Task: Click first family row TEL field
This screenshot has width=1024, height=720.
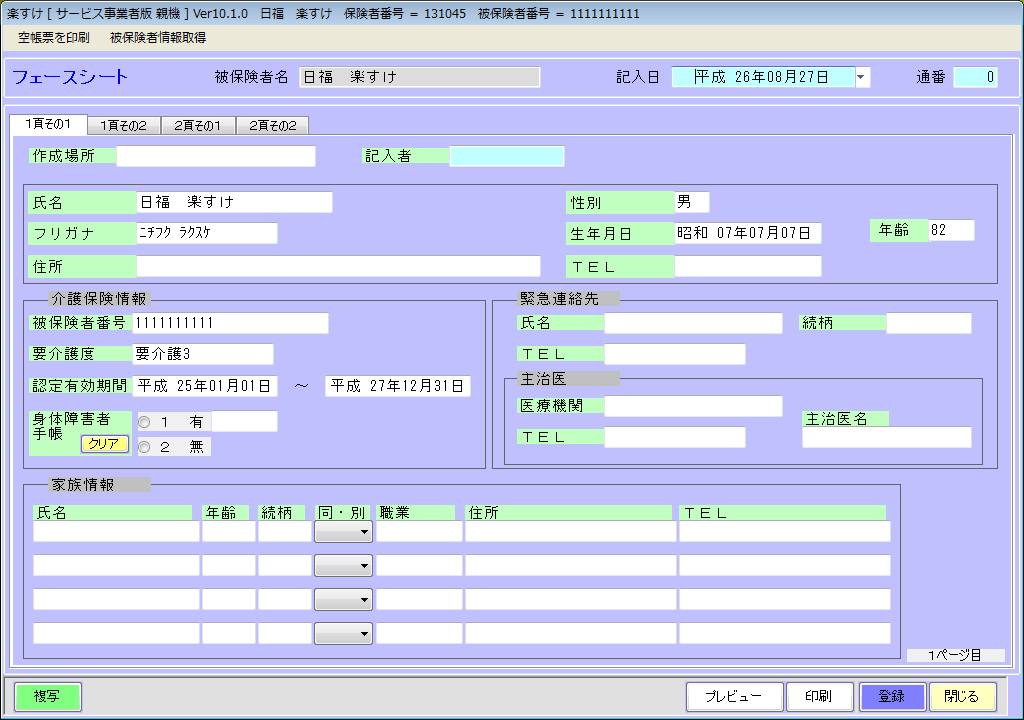Action: point(785,532)
